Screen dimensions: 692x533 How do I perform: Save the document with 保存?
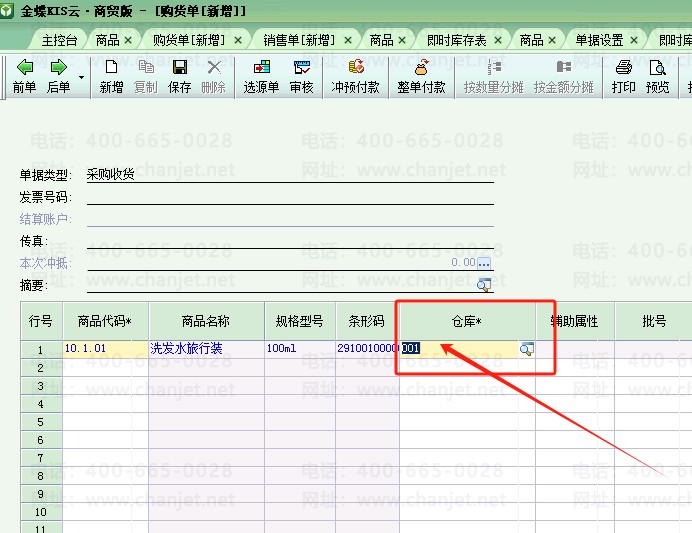(180, 76)
